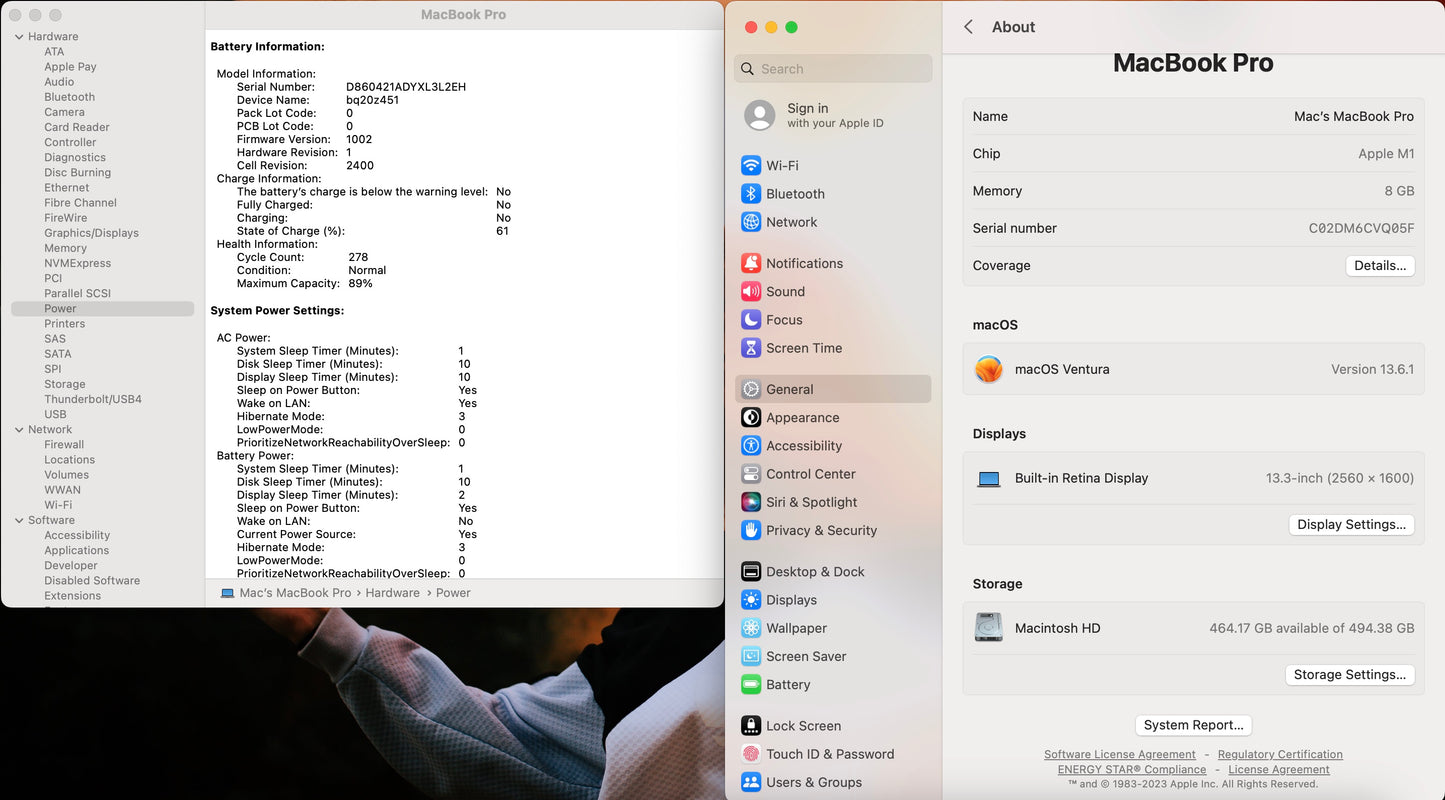This screenshot has width=1445, height=800.
Task: Open the Battery icon settings
Action: pyautogui.click(x=751, y=685)
